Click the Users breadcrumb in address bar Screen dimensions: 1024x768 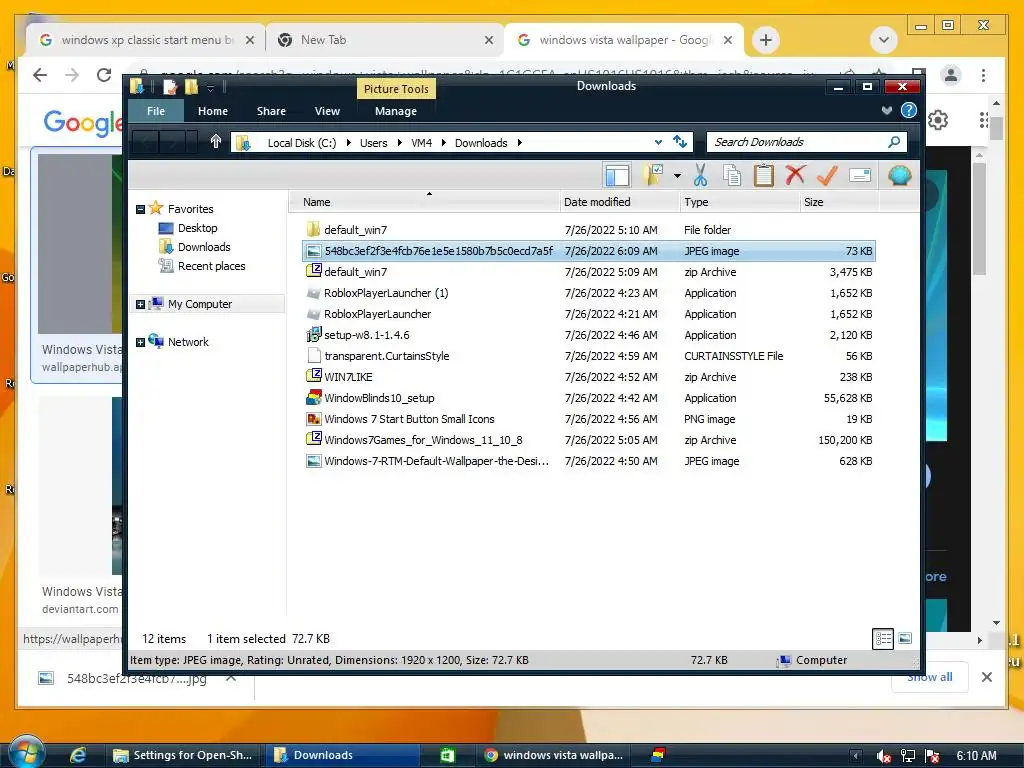(x=374, y=143)
